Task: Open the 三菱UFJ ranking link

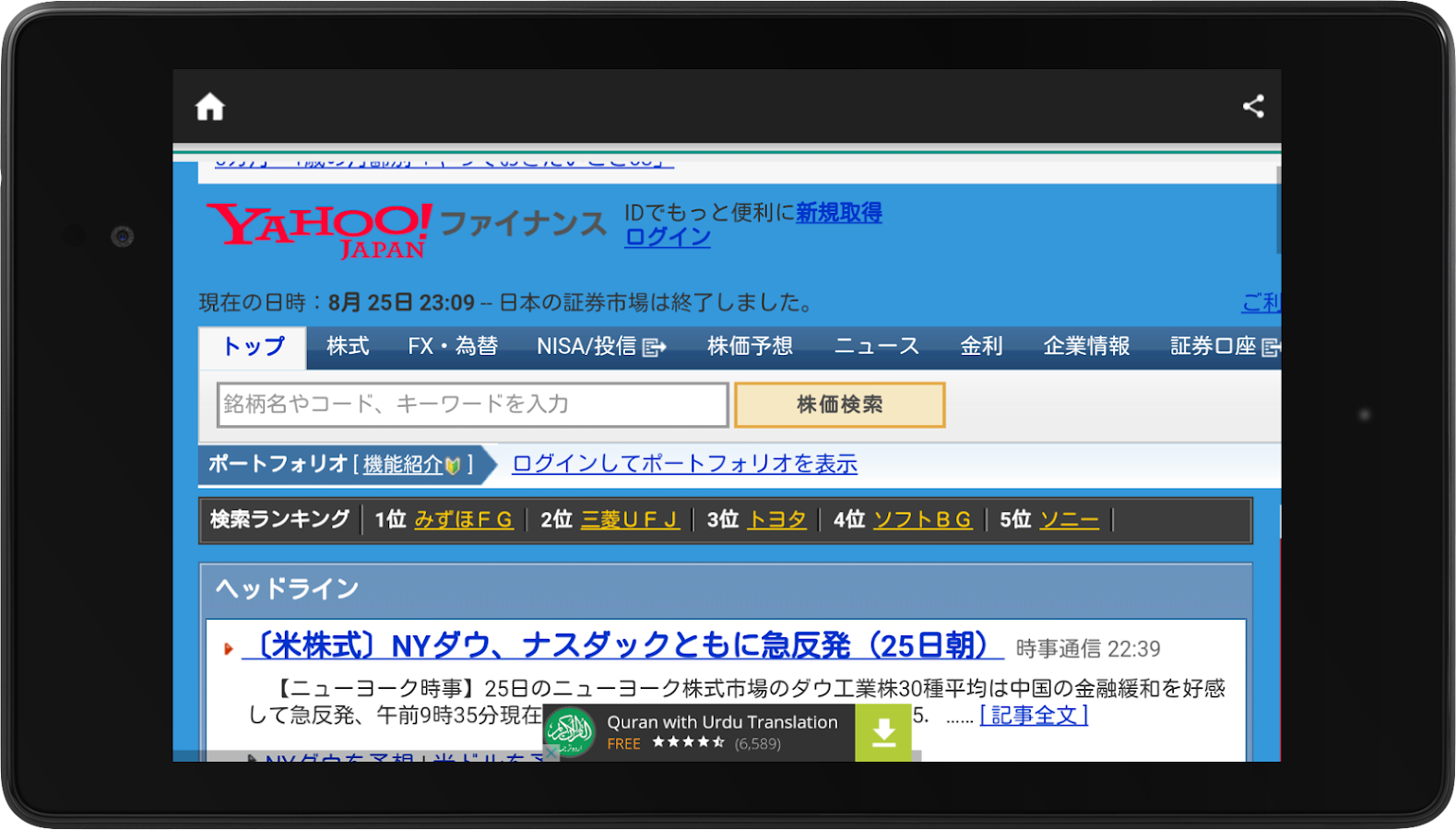Action: tap(630, 520)
